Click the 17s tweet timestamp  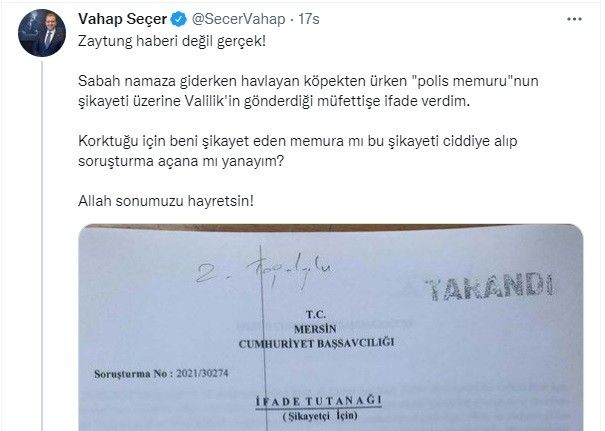[x=309, y=19]
